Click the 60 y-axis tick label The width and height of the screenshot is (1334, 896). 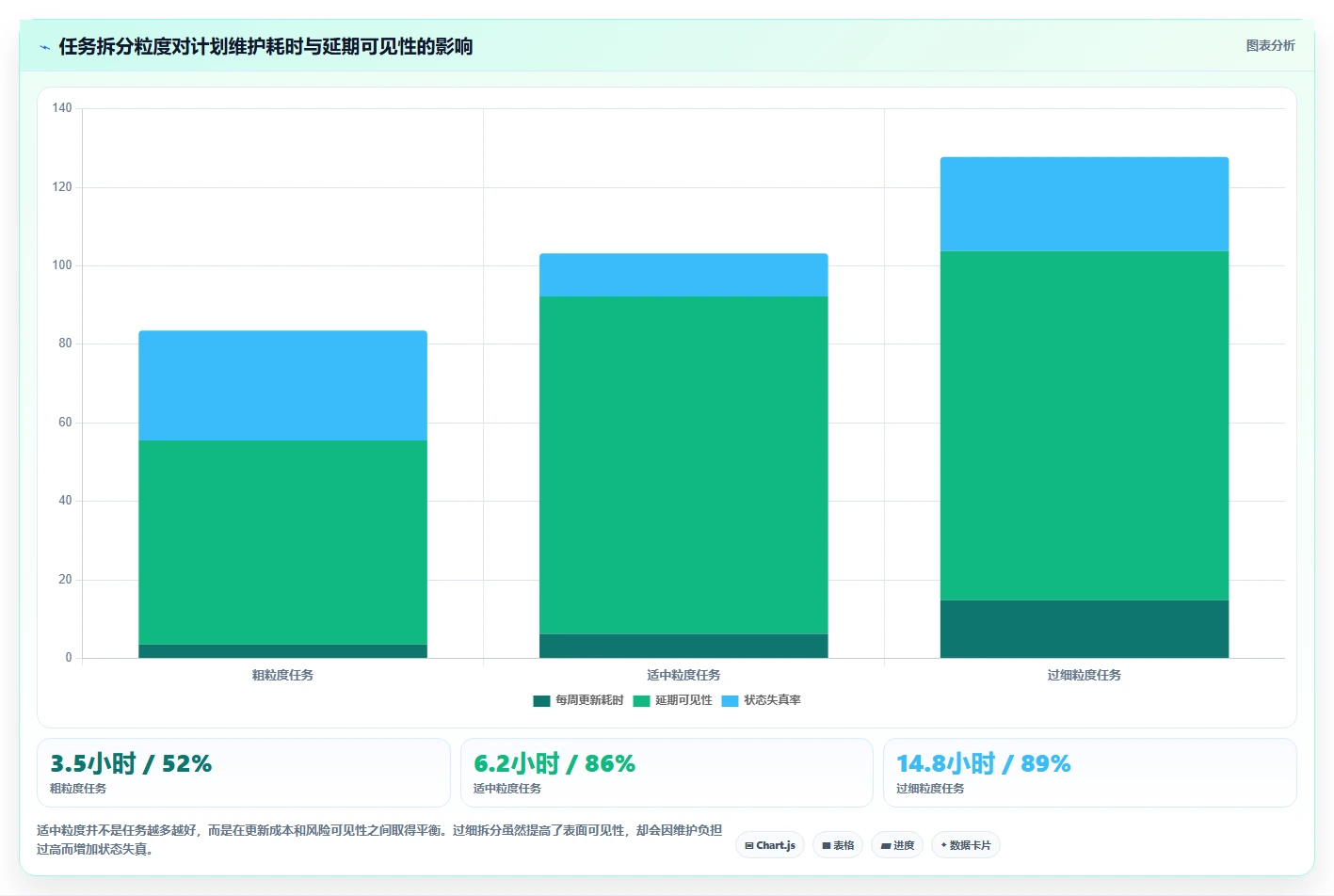click(65, 423)
